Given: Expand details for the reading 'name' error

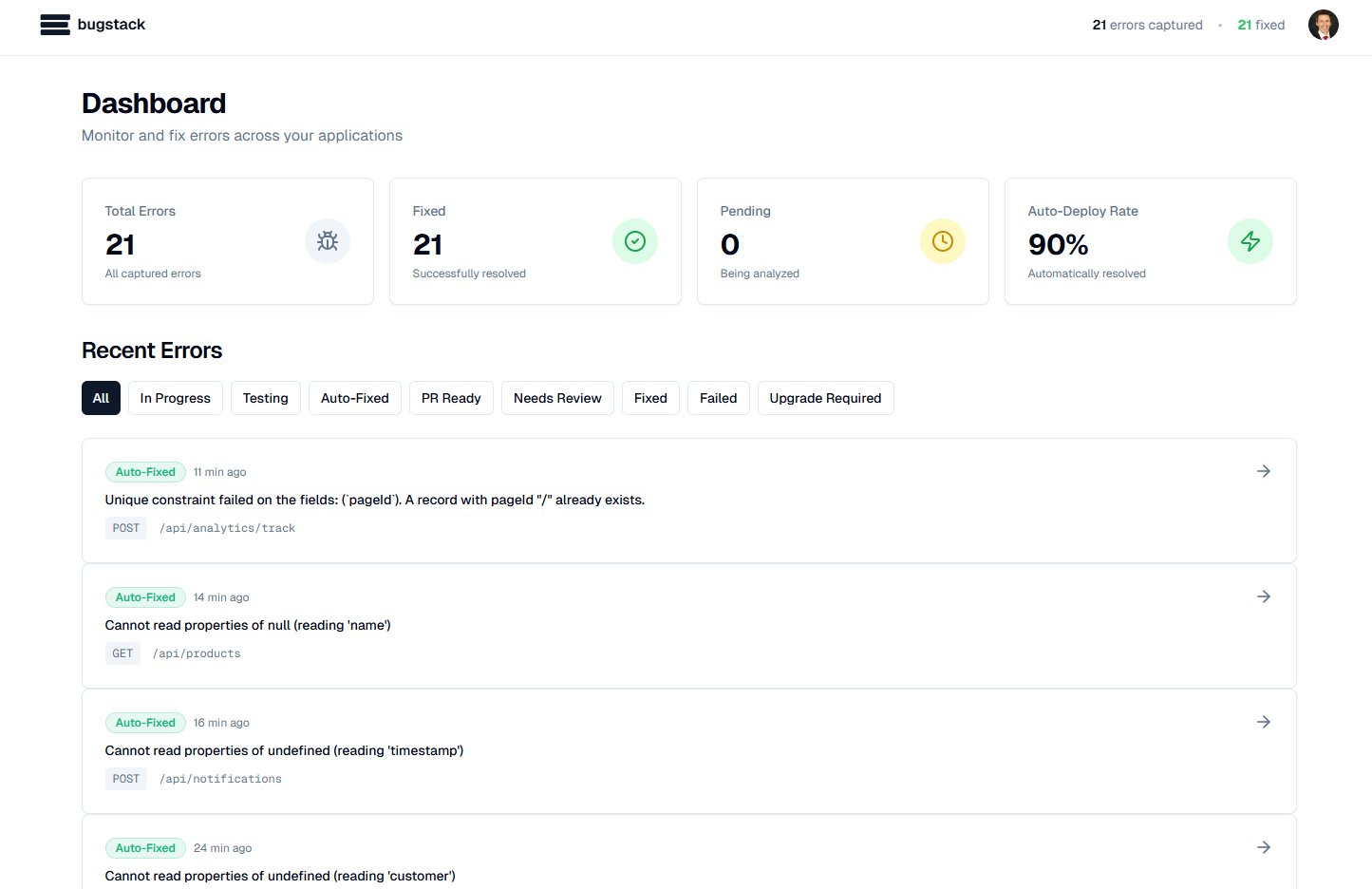Looking at the screenshot, I should [1263, 596].
